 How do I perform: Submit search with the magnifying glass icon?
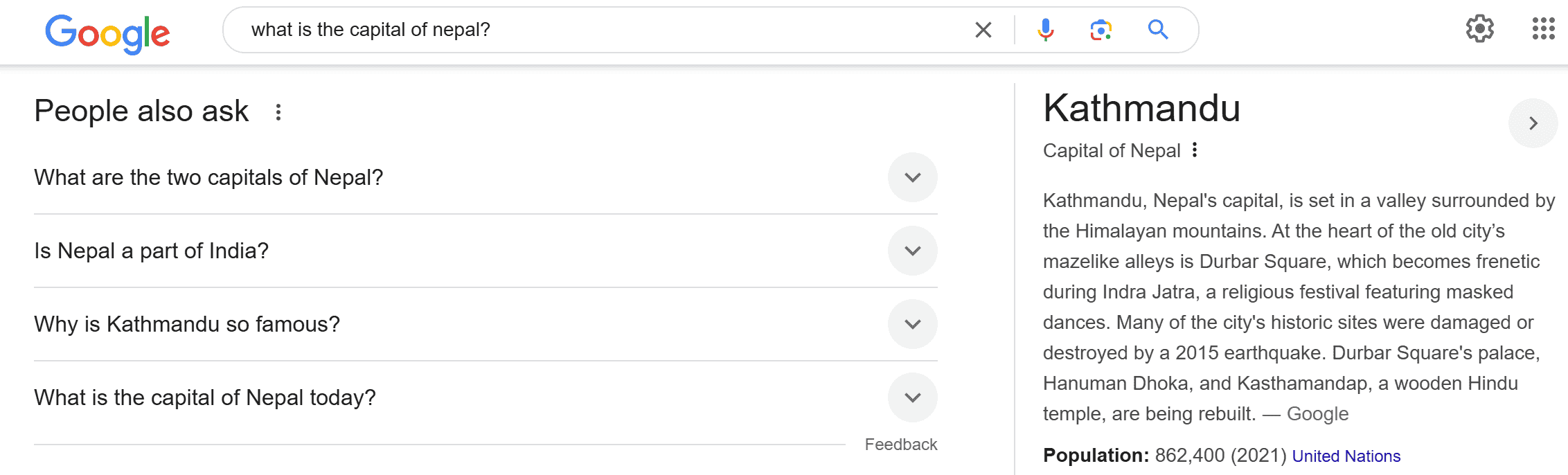point(1157,30)
